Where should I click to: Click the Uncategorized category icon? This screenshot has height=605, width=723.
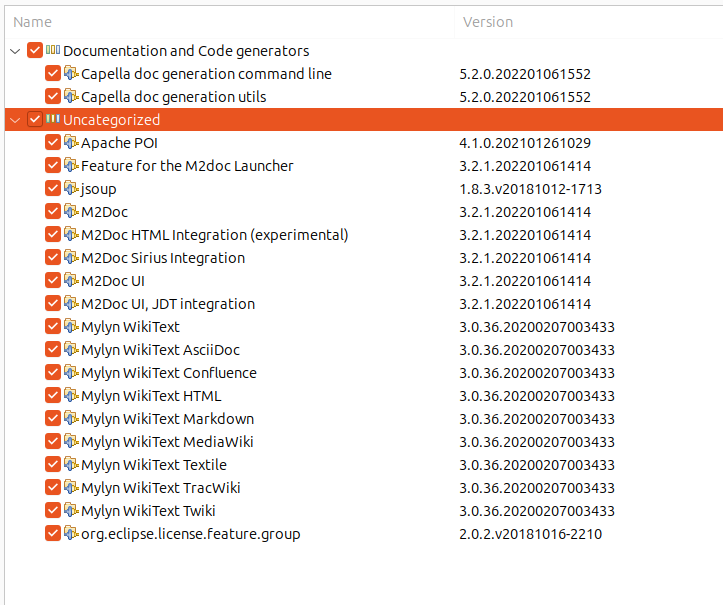[x=53, y=119]
